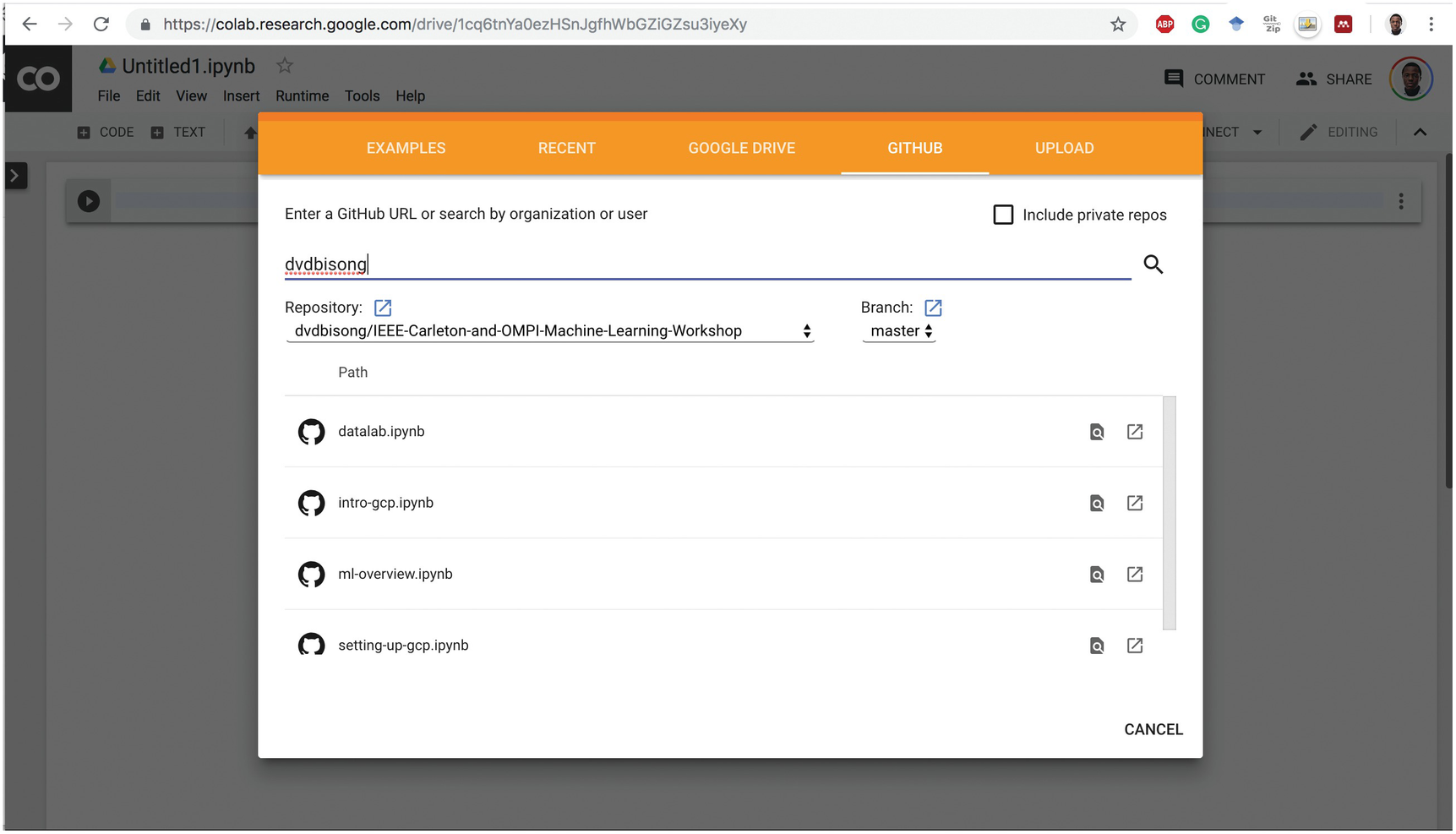Cancel the open notebook dialog
The height and width of the screenshot is (834, 1456).
coord(1153,729)
